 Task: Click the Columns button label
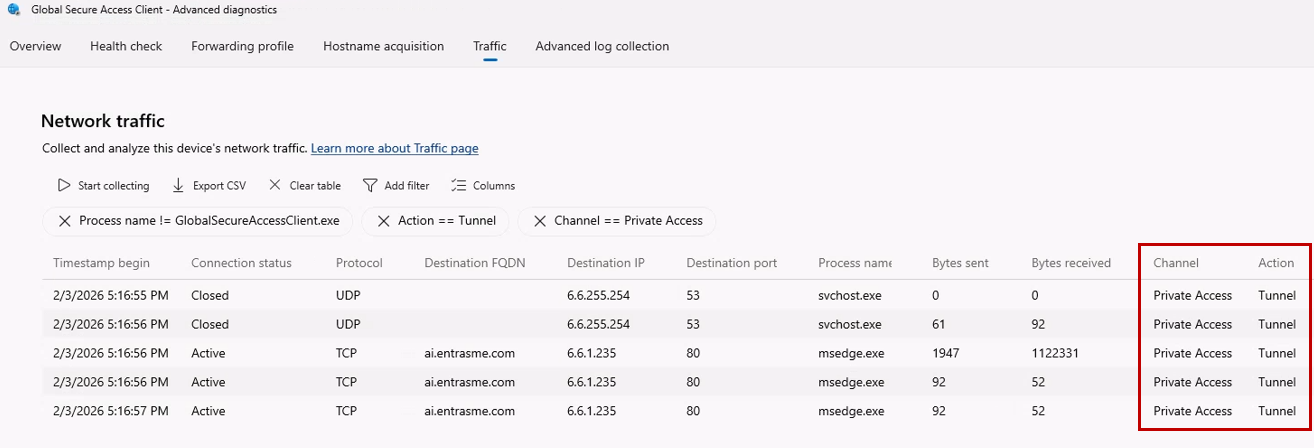[x=494, y=186]
